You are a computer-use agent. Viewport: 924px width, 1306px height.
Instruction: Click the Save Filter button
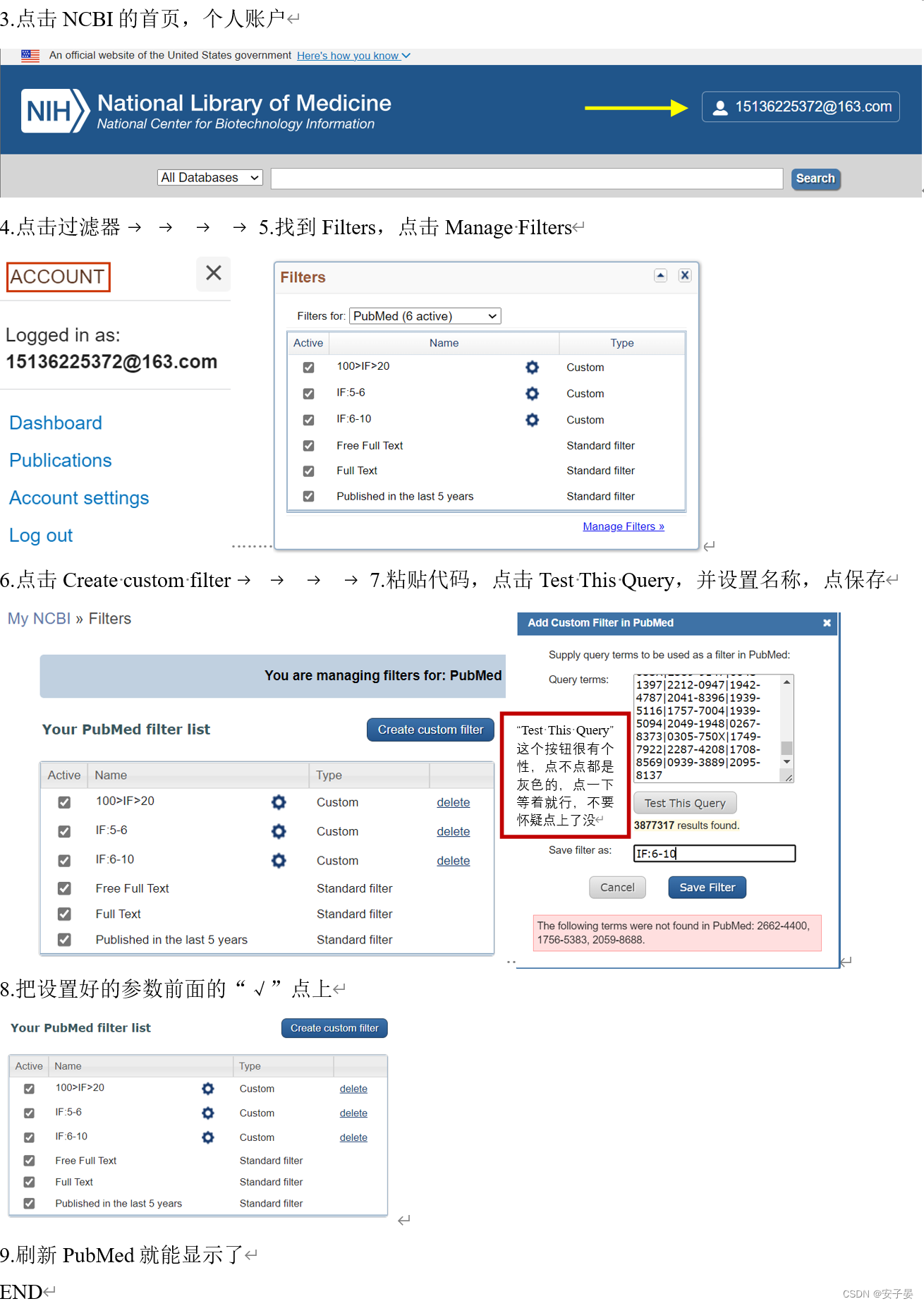[707, 888]
